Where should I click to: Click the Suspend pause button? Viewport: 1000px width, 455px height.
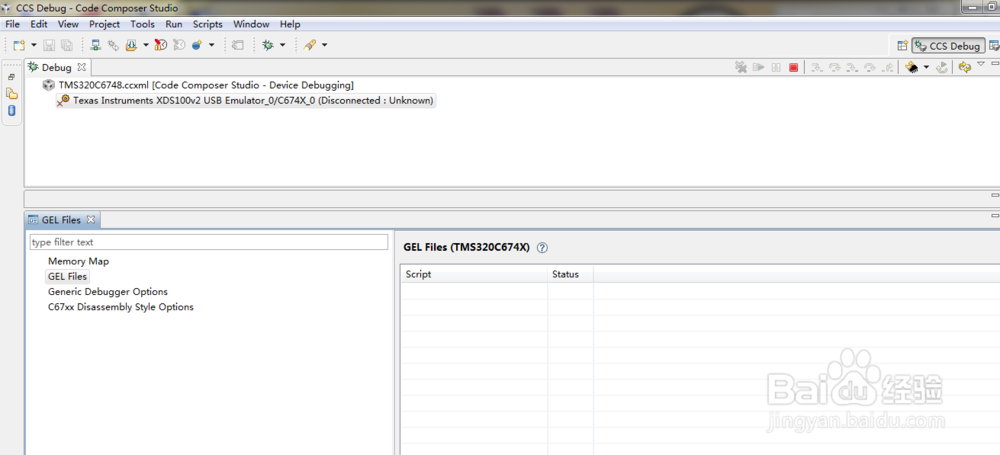[776, 67]
